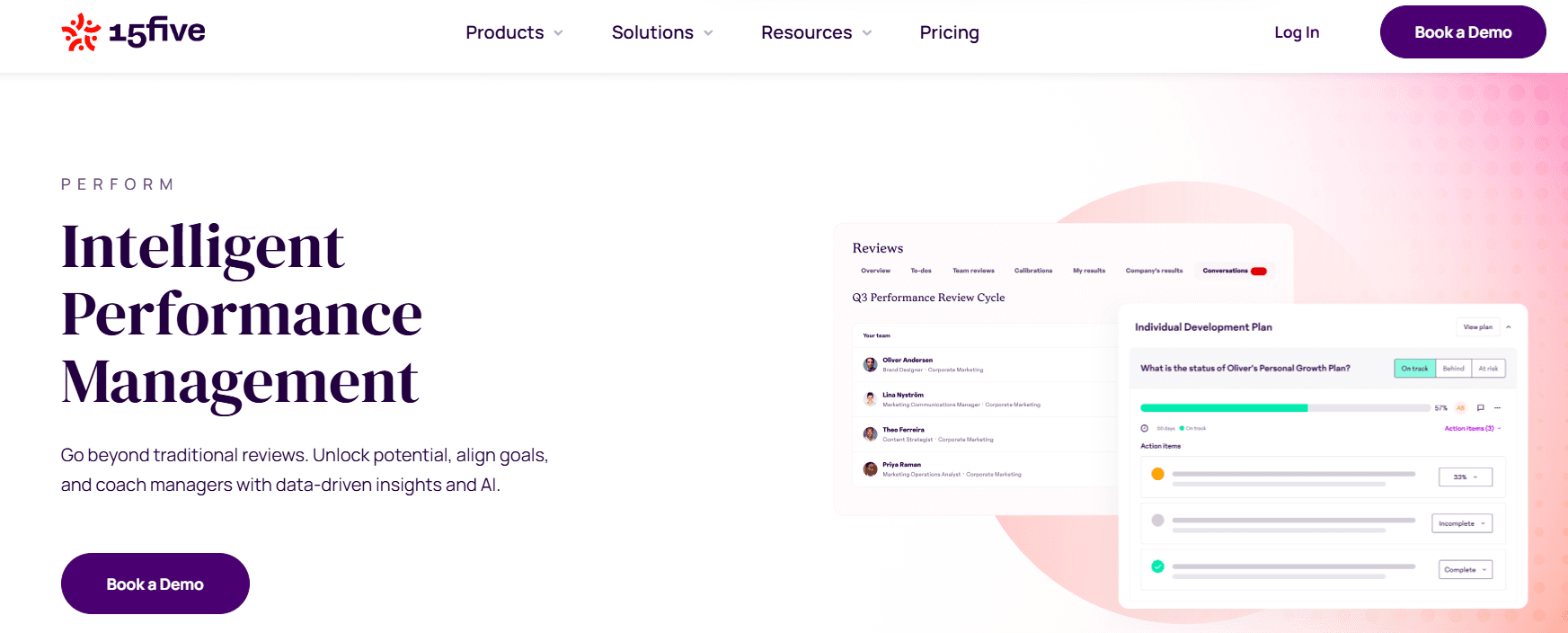Click Lina Nyström's avatar
The image size is (1568, 633).
coord(870,399)
